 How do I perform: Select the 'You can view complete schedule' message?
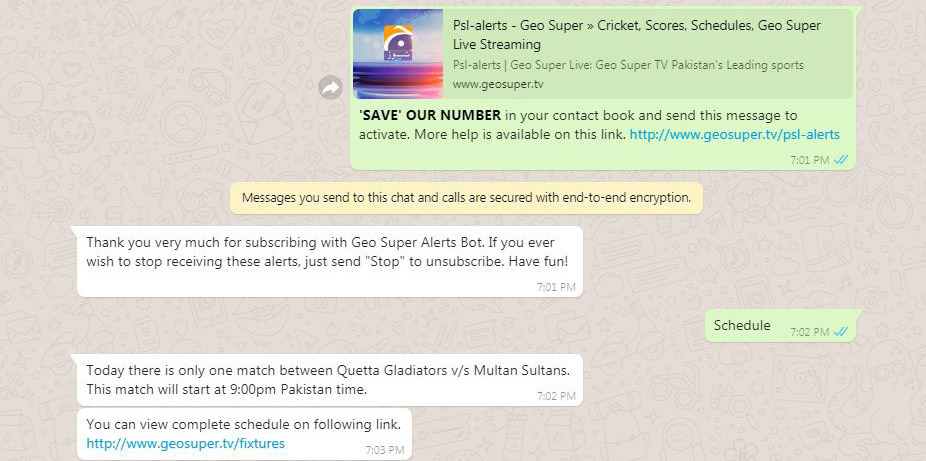[244, 434]
